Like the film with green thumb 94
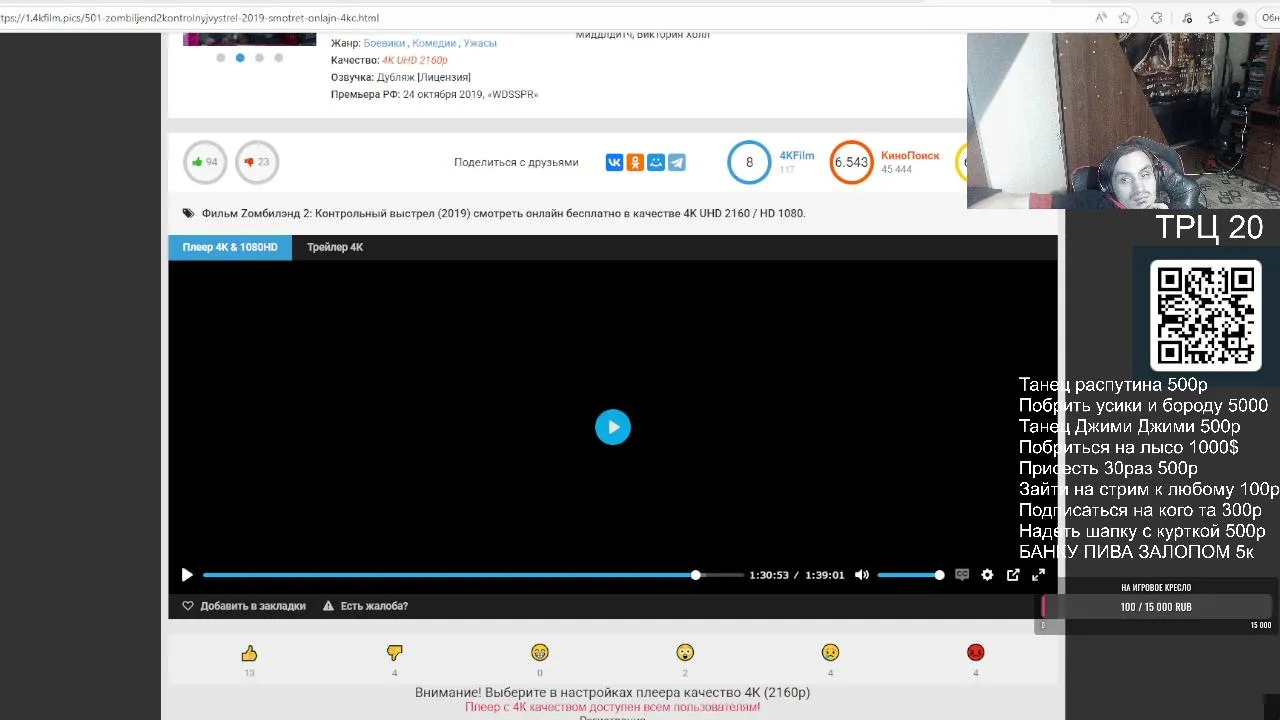This screenshot has width=1280, height=720. coord(205,162)
